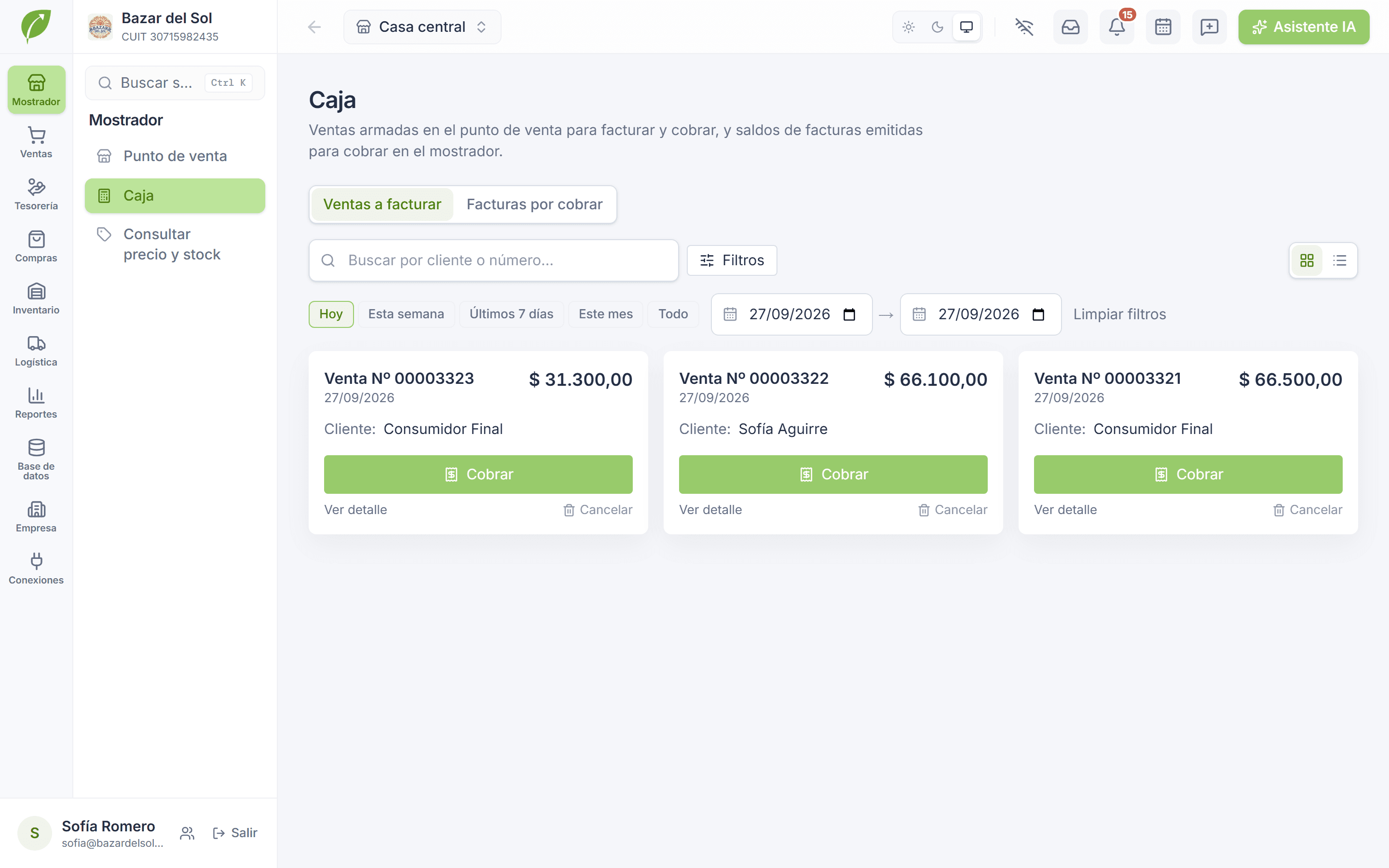This screenshot has width=1389, height=868.
Task: View detail of Venta Nº 00003322
Action: [710, 510]
